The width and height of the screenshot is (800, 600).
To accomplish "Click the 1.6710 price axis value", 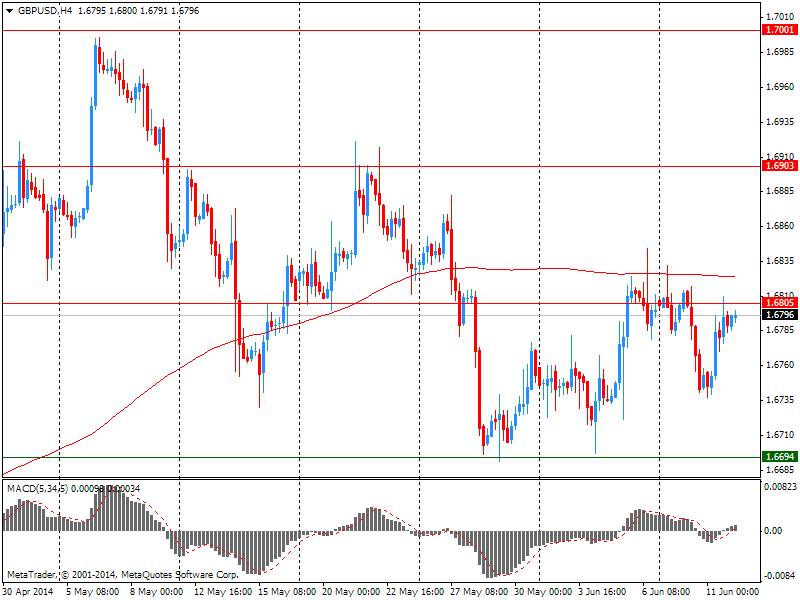I will click(780, 435).
